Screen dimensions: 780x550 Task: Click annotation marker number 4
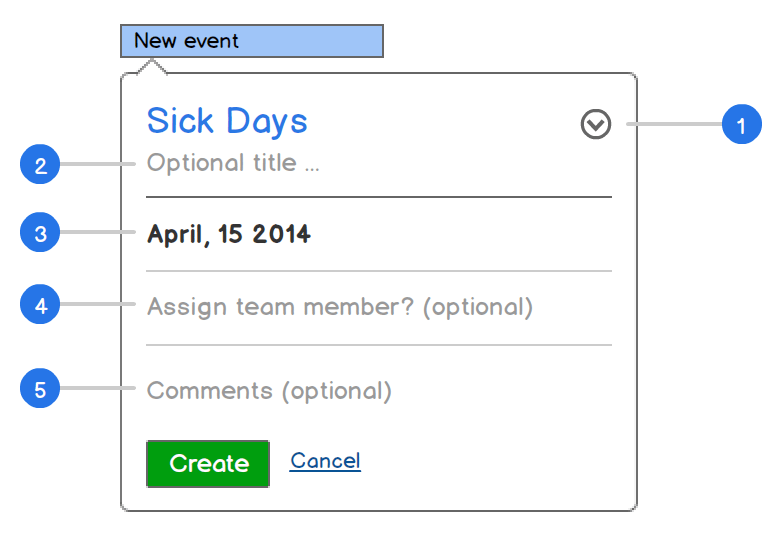coord(40,306)
